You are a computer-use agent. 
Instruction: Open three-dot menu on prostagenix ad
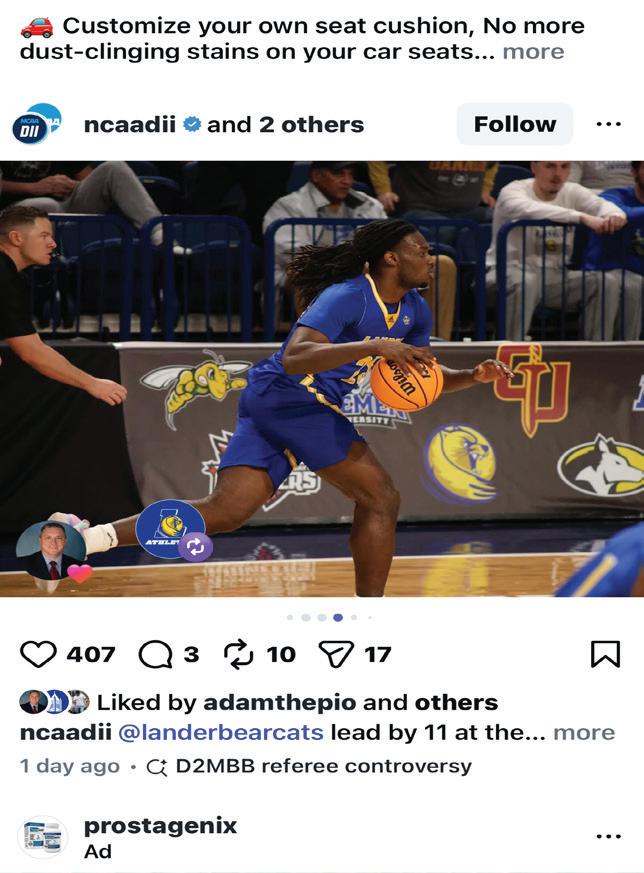coord(608,836)
